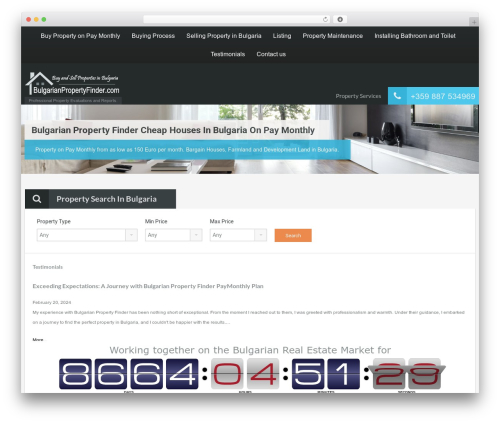The width and height of the screenshot is (500, 423).
Task: Click the days counter showing 8664
Action: click(x=129, y=374)
